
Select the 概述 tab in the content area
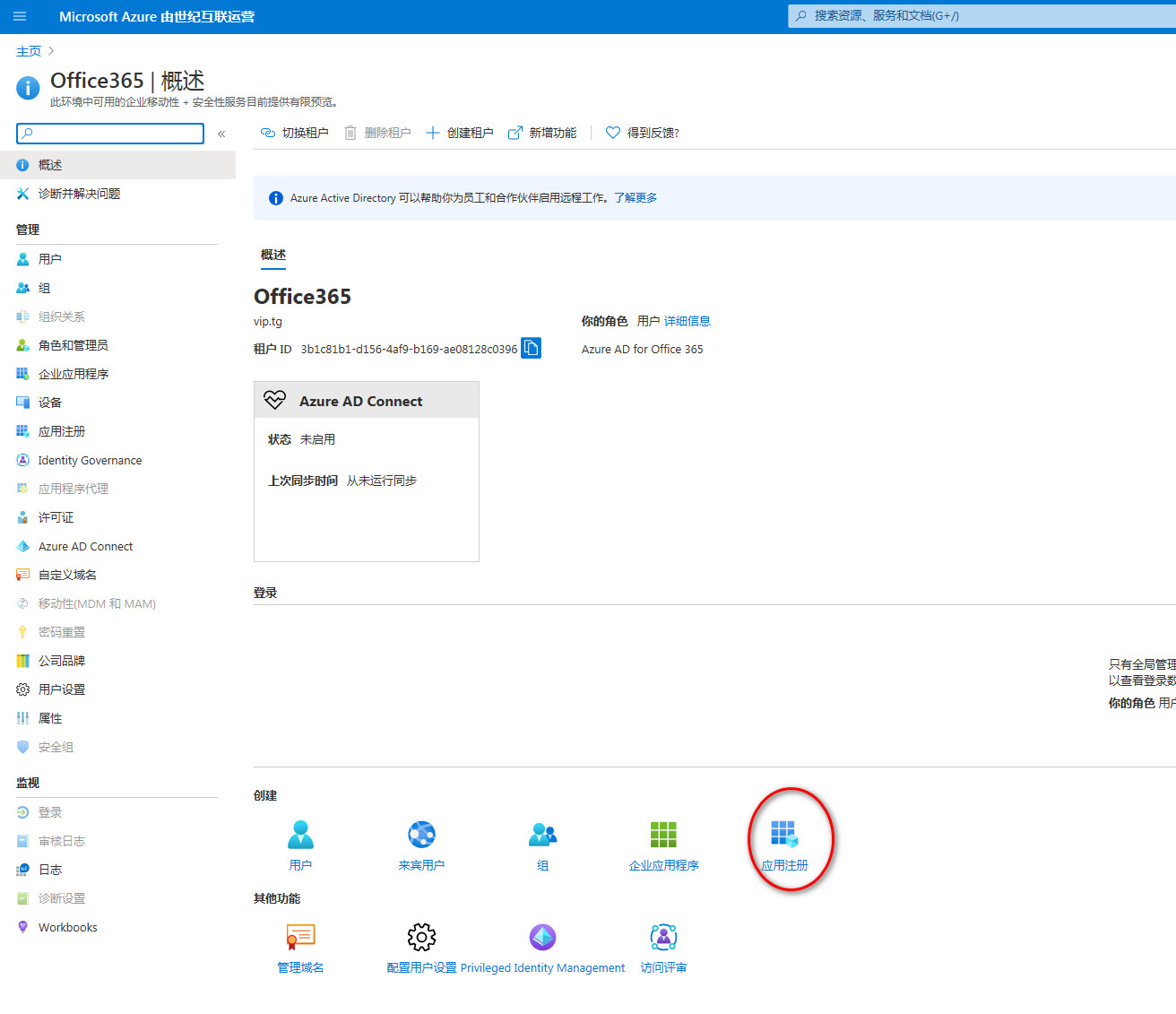273,255
